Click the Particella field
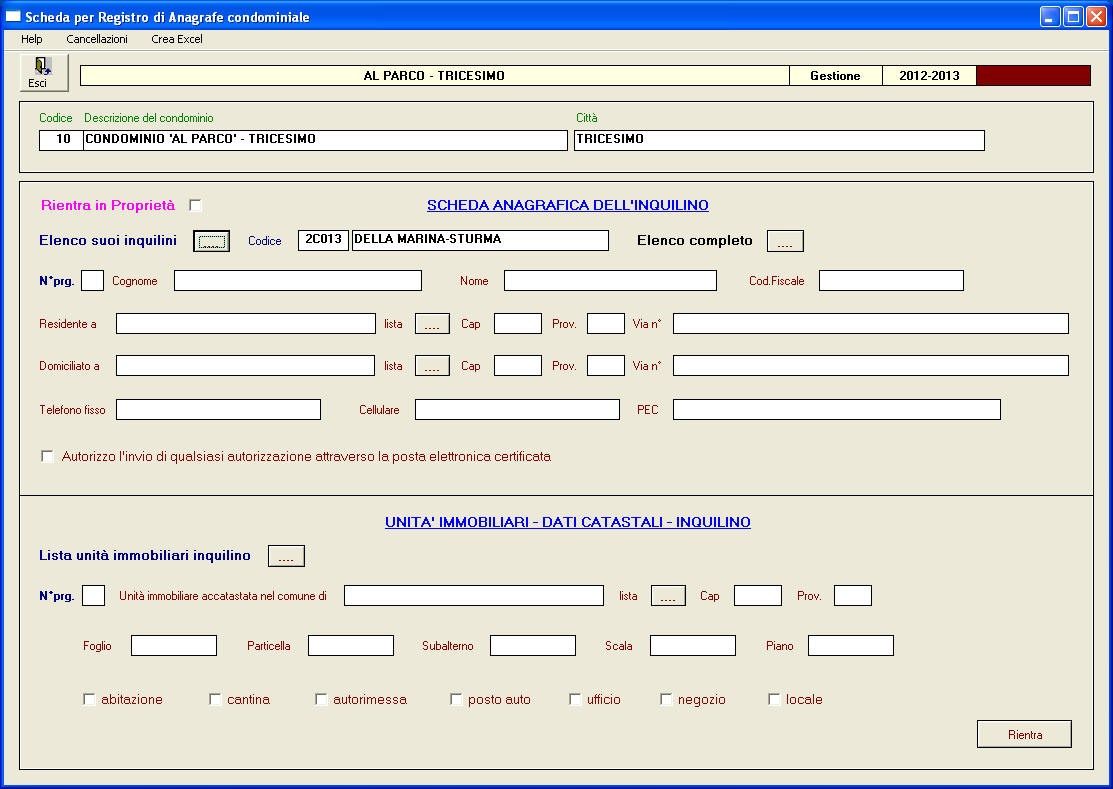 351,646
